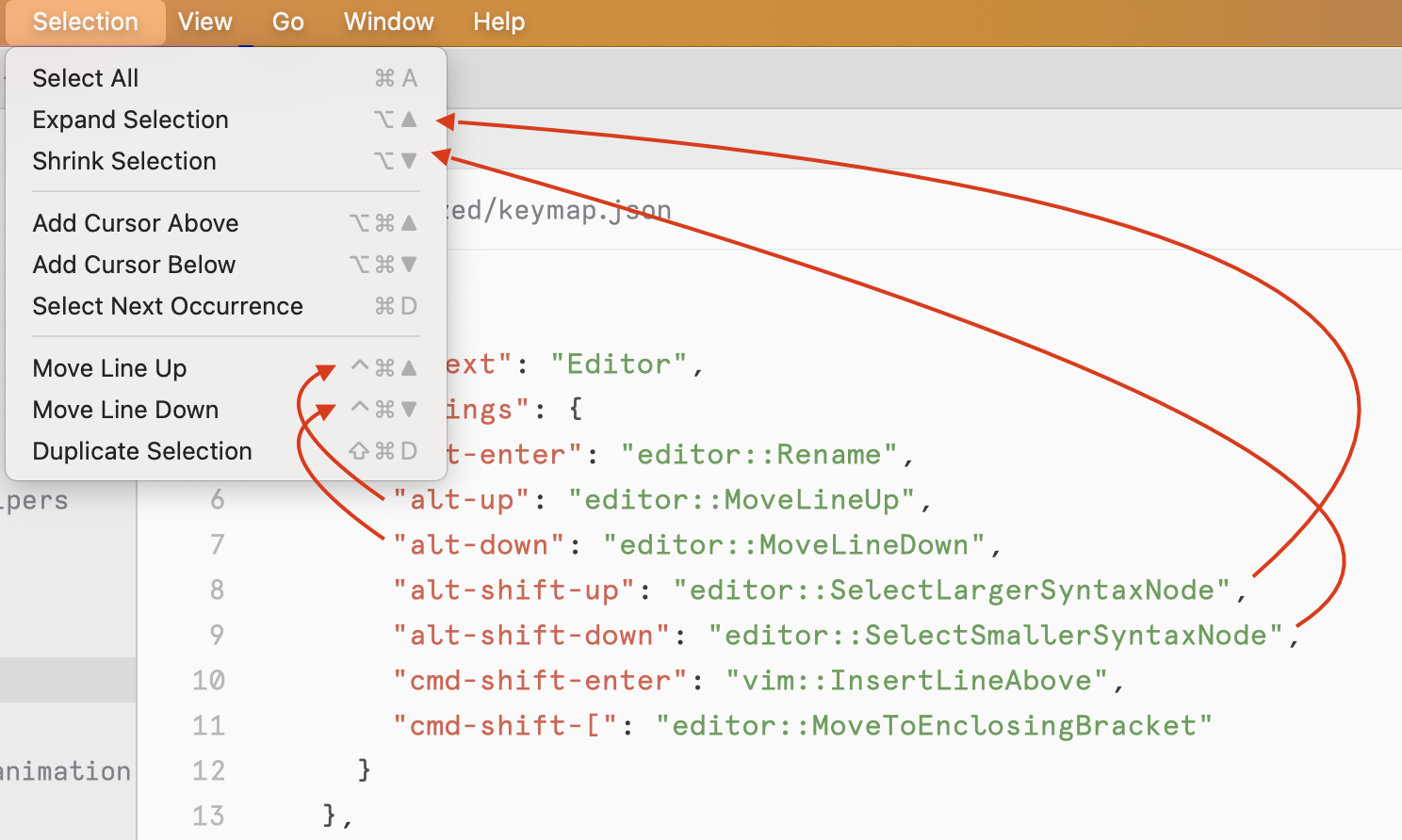Click Move Line Down menu entry

(124, 410)
